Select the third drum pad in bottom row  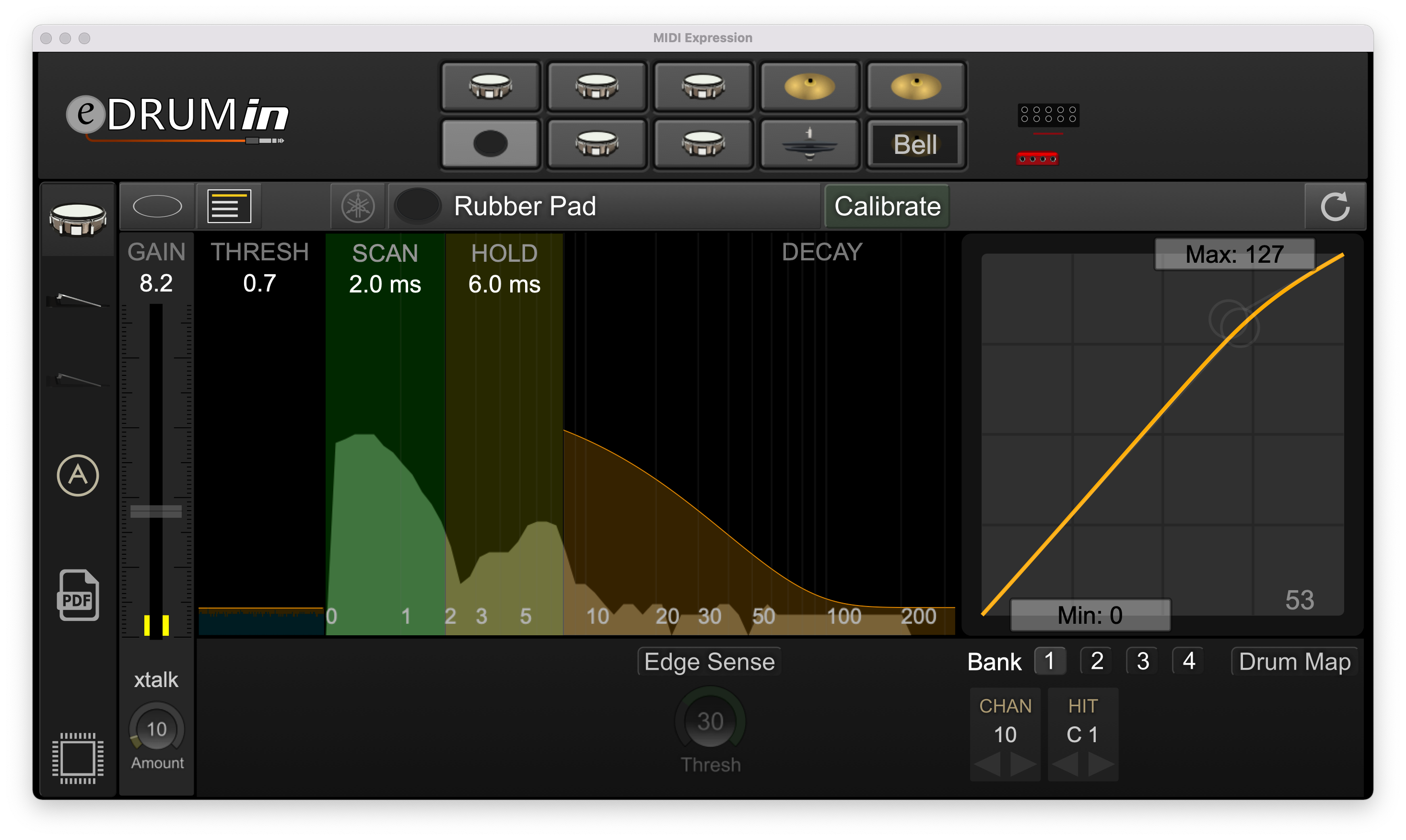tap(703, 144)
